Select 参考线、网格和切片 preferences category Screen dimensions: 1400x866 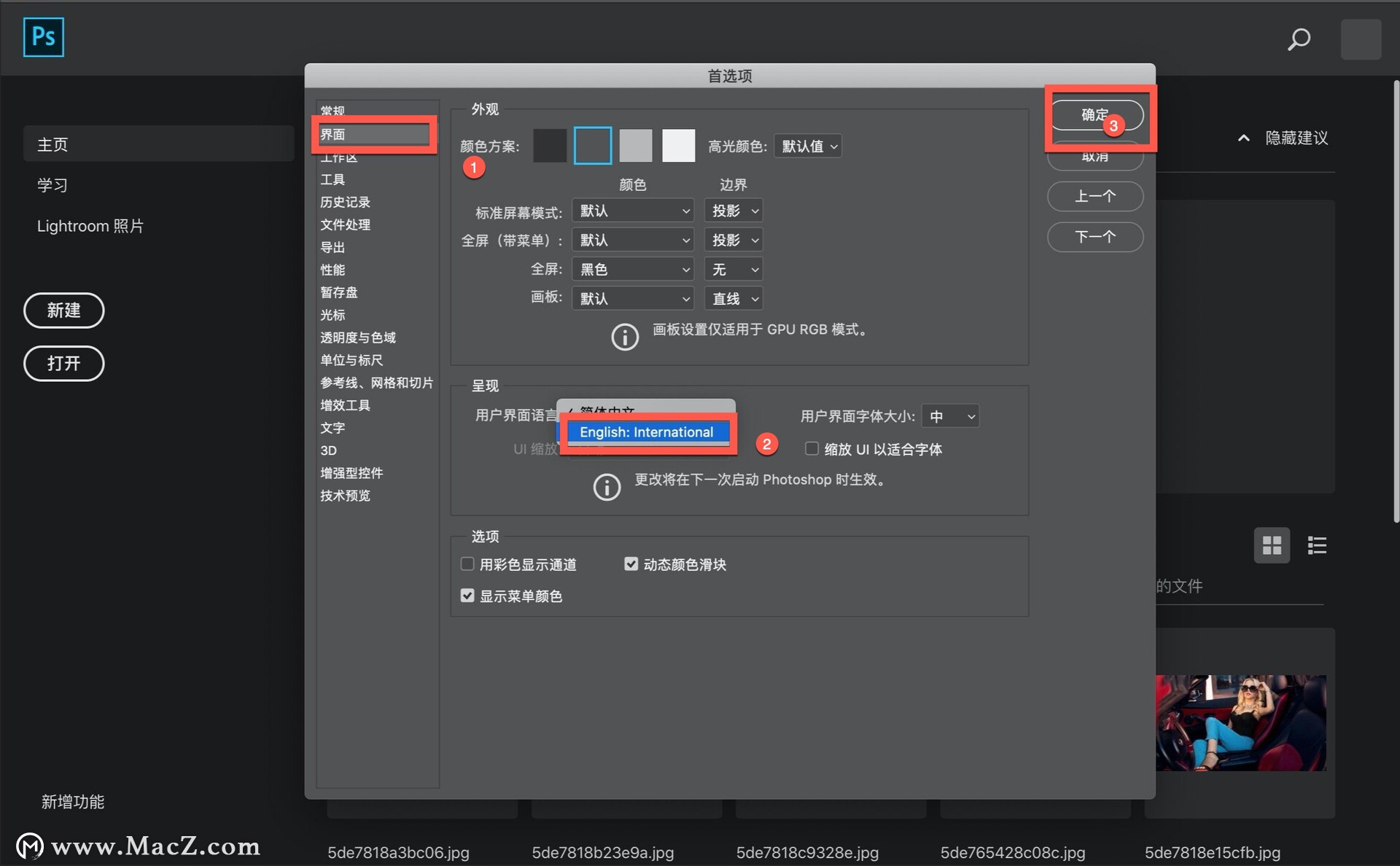pos(377,383)
